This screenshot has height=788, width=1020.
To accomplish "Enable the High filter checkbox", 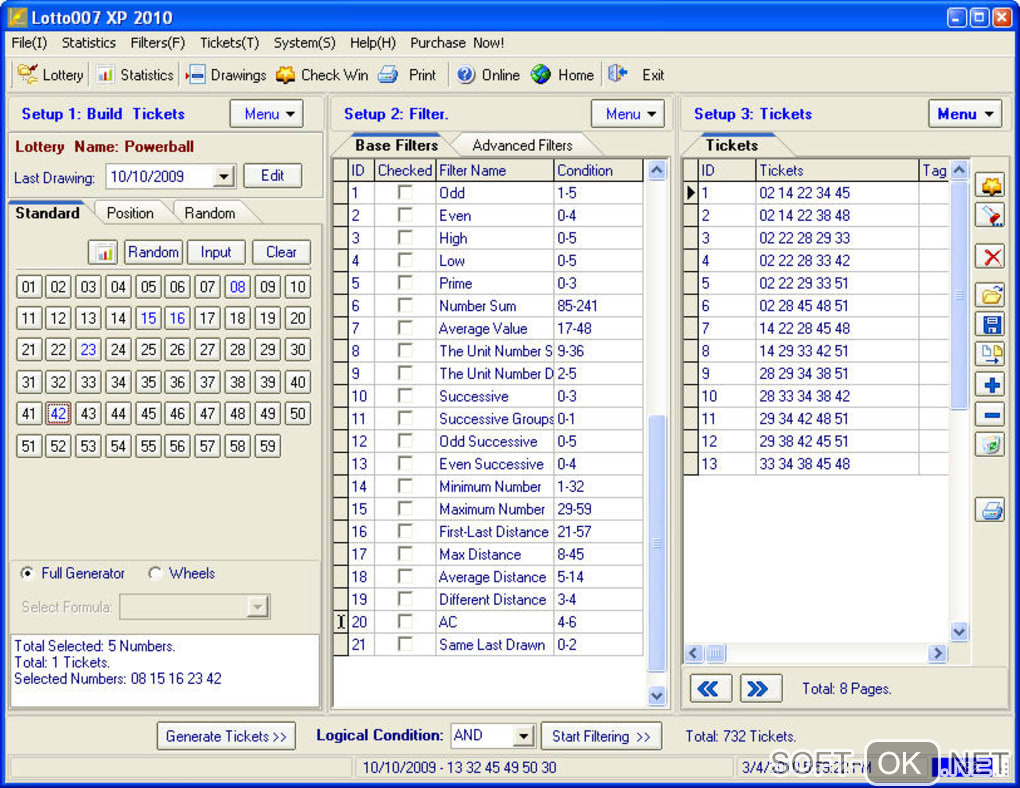I will (405, 238).
